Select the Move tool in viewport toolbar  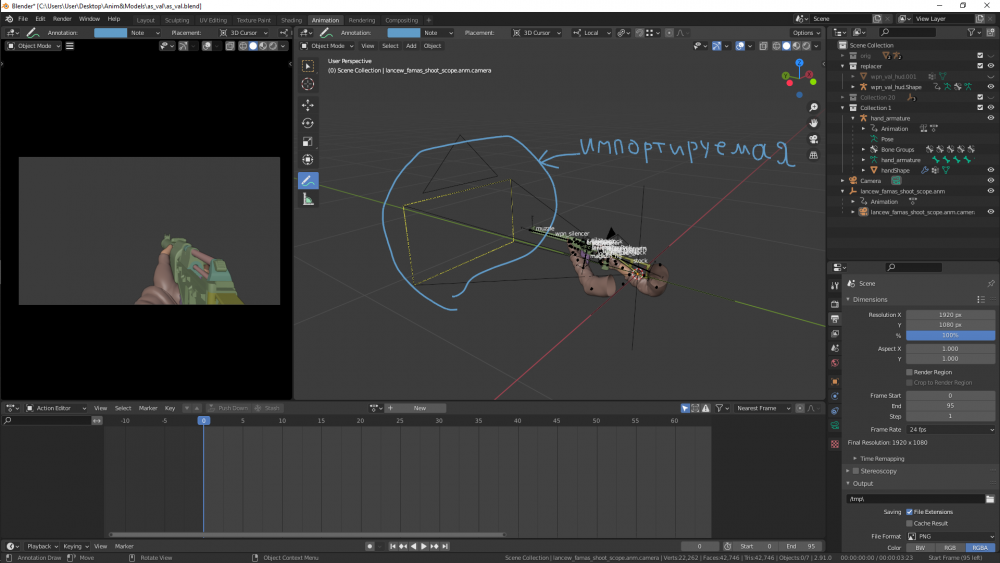pos(308,105)
